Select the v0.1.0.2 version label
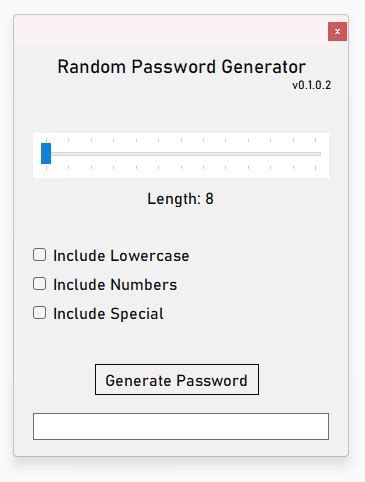 [x=312, y=85]
